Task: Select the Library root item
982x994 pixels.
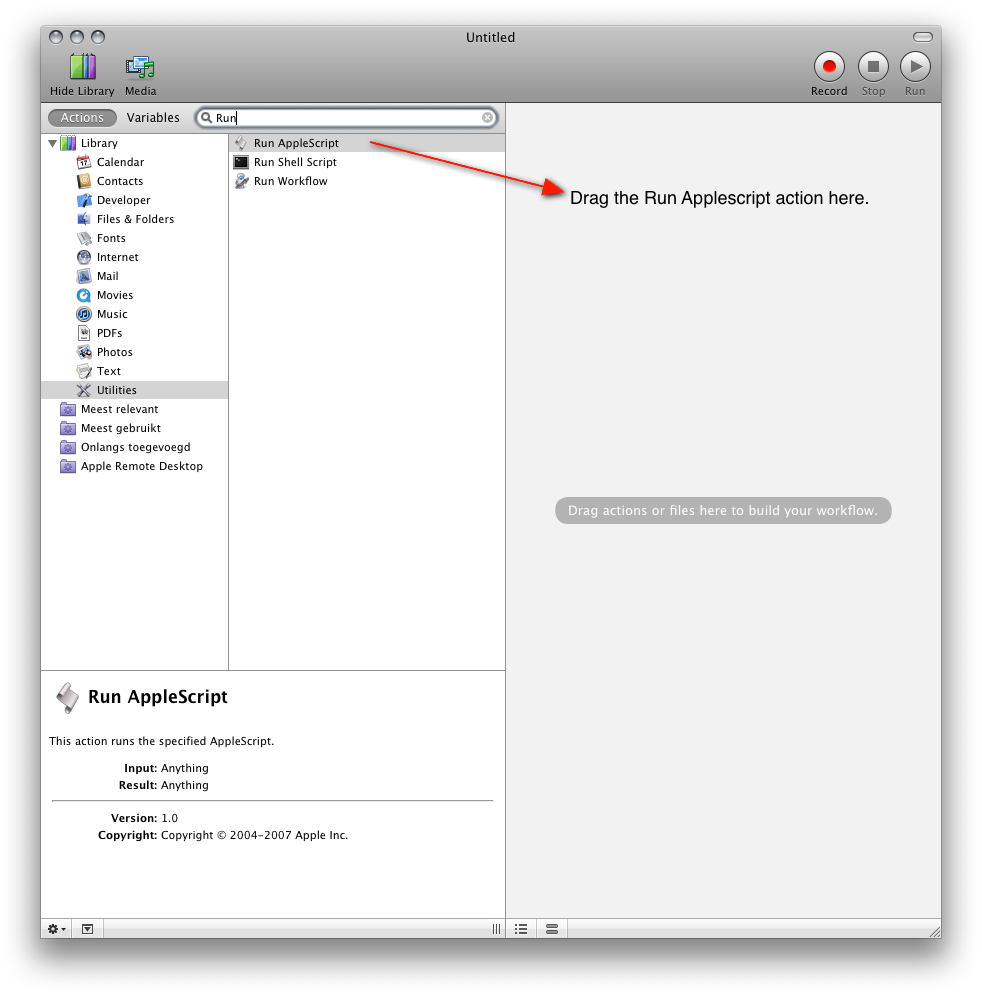Action: pyautogui.click(x=99, y=143)
